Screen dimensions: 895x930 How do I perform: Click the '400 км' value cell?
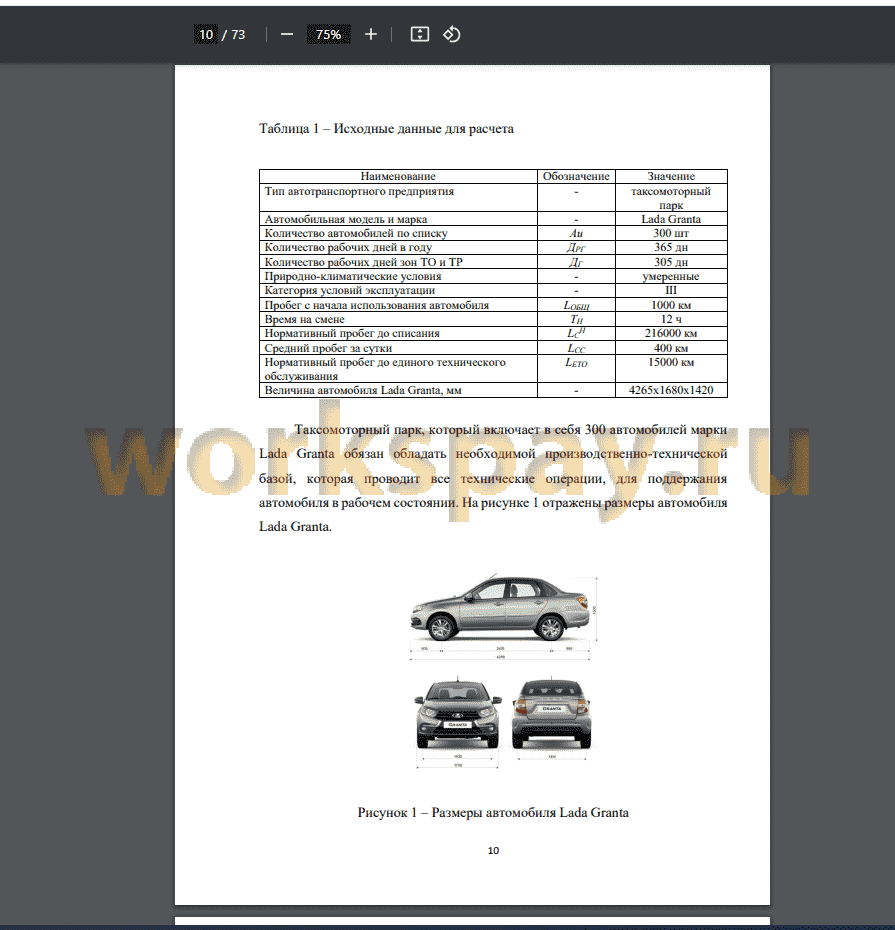pyautogui.click(x=671, y=348)
